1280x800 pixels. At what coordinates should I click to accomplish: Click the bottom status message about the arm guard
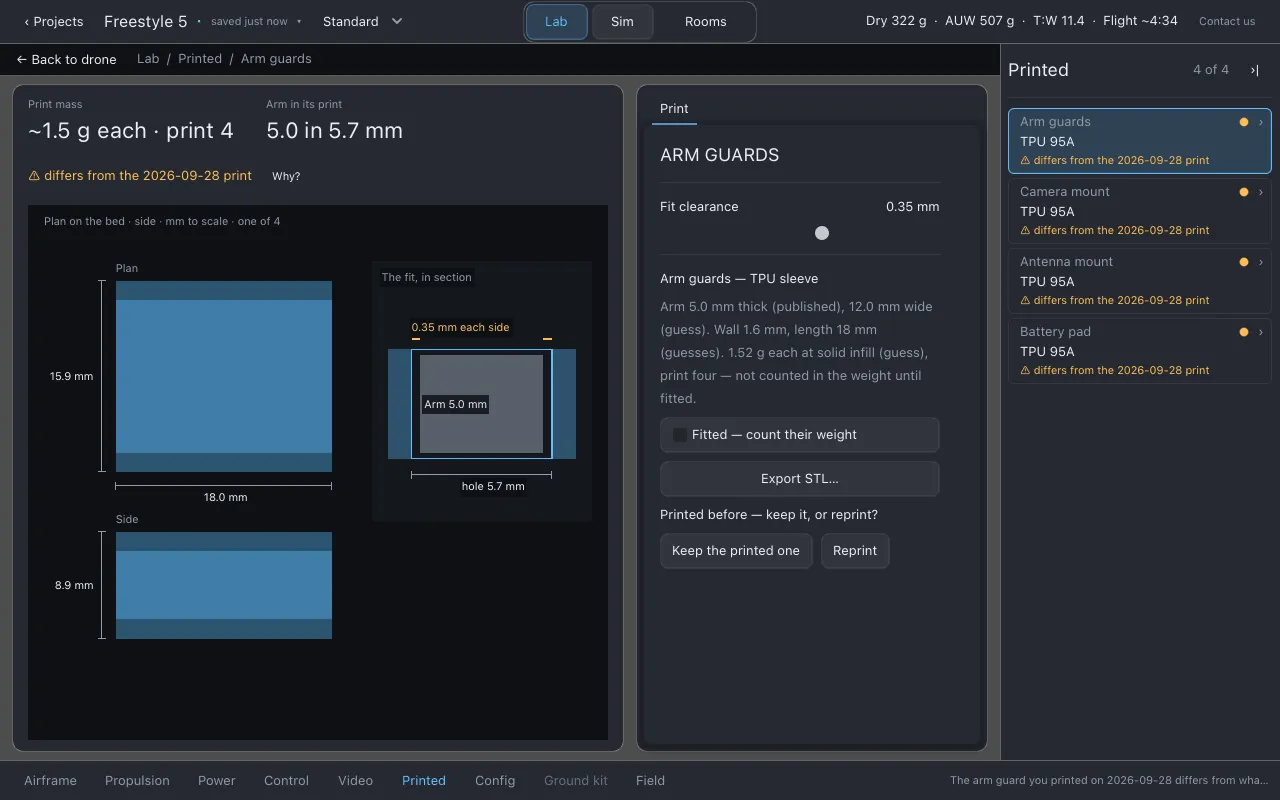pyautogui.click(x=1109, y=781)
